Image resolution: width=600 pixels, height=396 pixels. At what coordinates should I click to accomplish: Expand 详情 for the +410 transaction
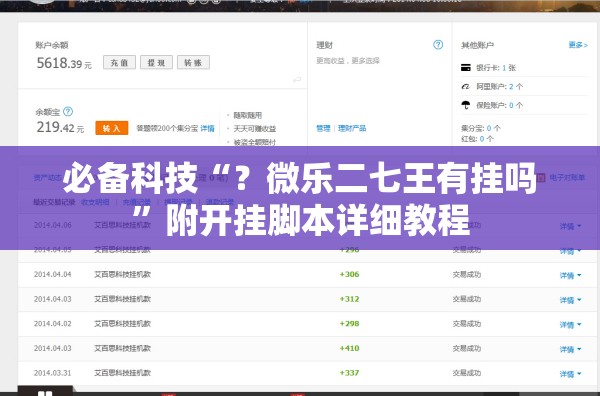(570, 349)
